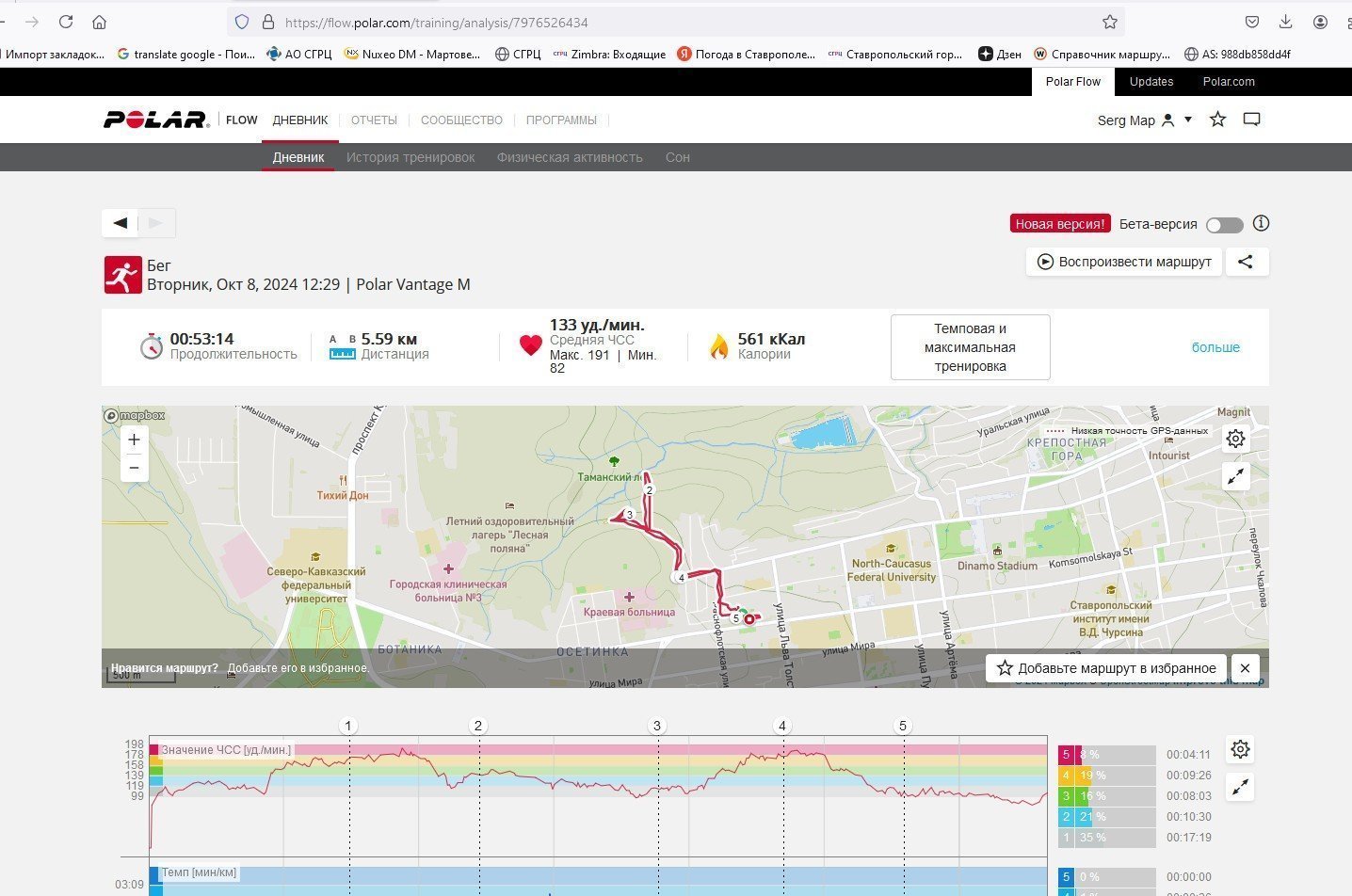Open the shield tracking protection icon
Viewport: 1352px width, 896px height.
(242, 22)
